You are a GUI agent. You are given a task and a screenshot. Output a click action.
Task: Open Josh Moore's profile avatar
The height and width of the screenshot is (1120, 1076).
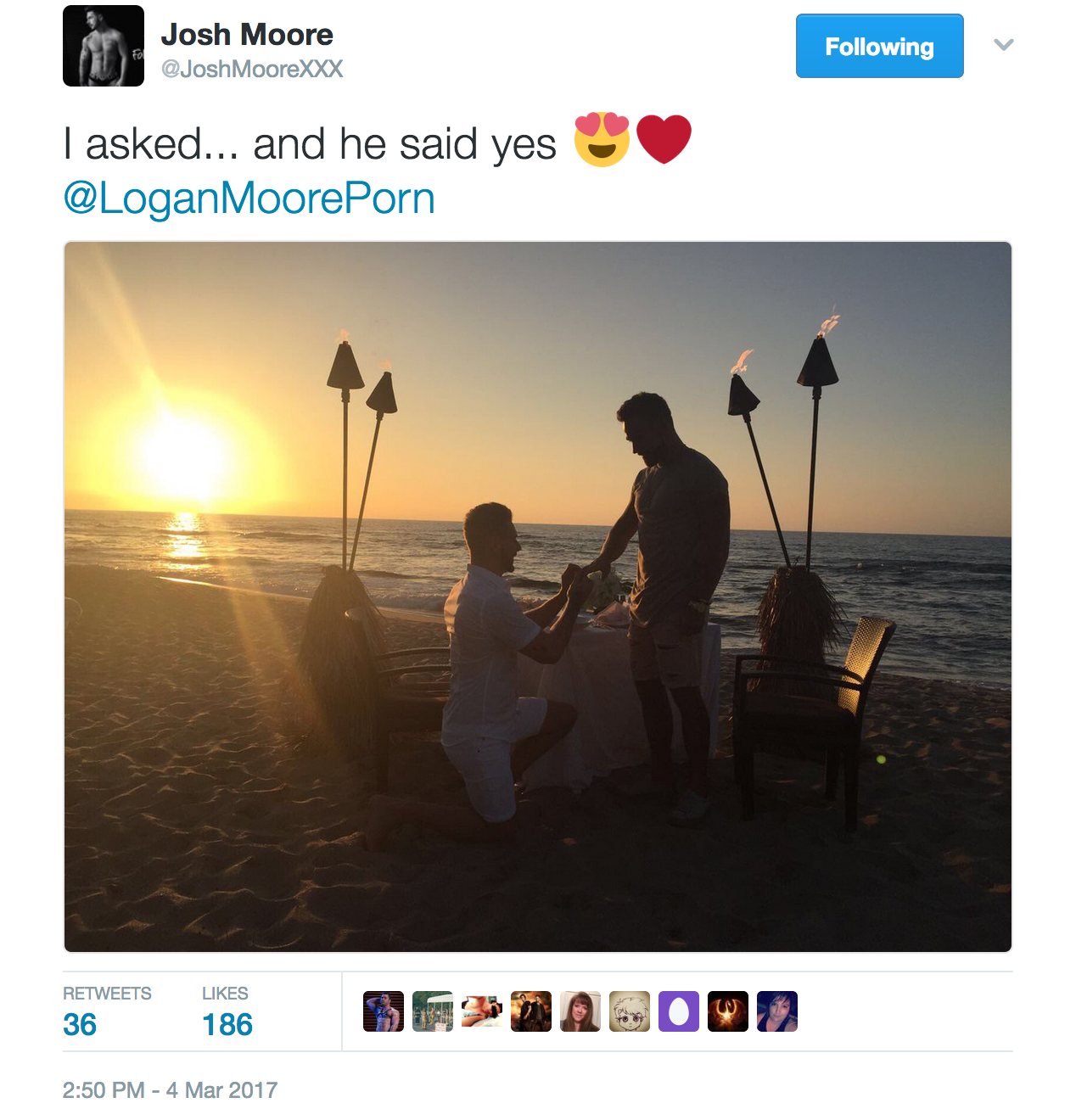point(104,46)
